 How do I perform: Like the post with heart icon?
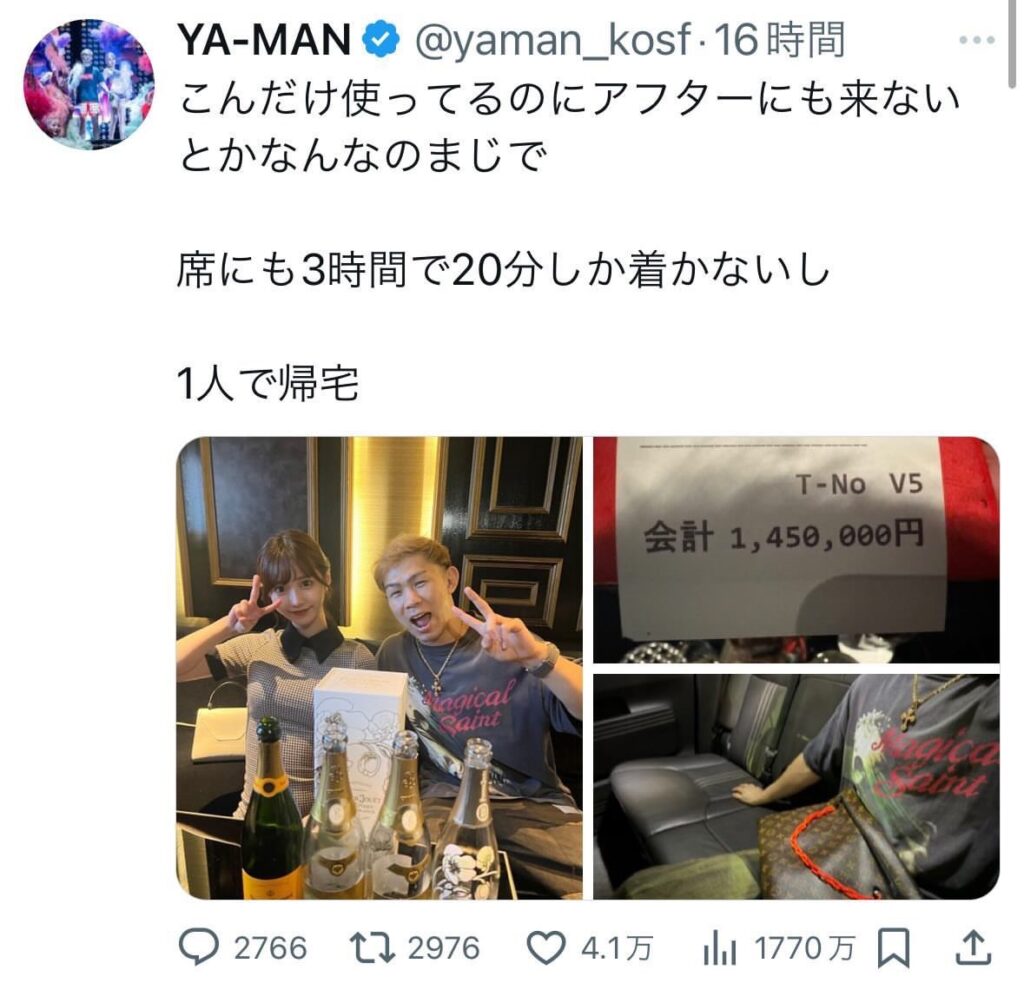click(x=546, y=949)
